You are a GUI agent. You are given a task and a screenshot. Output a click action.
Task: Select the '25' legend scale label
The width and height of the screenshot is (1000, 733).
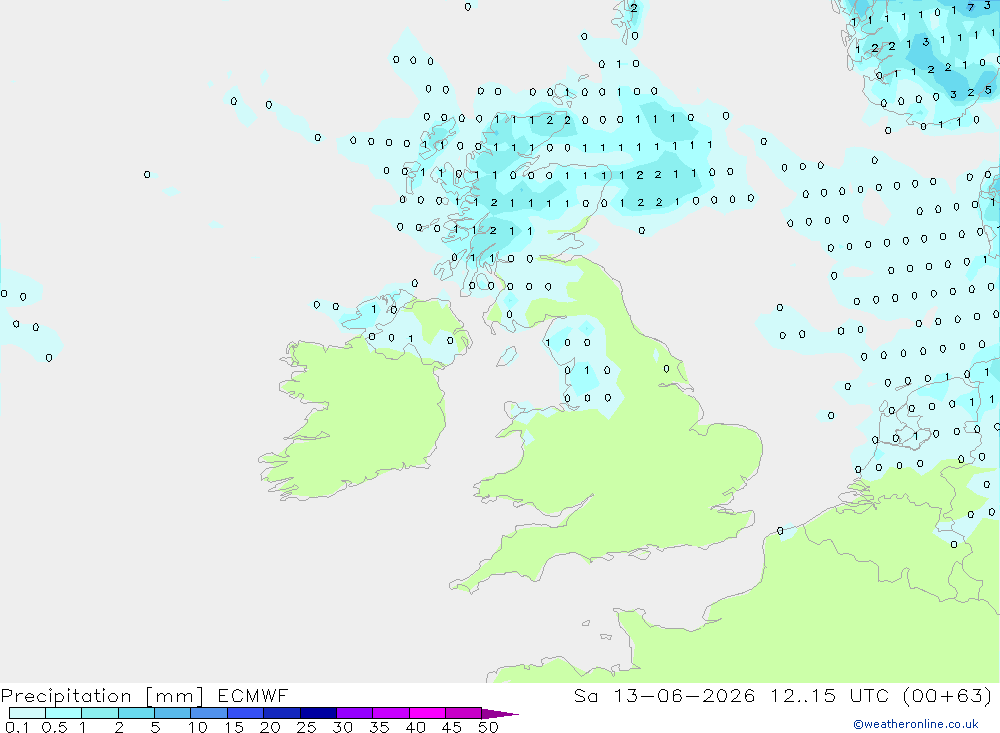point(307,727)
